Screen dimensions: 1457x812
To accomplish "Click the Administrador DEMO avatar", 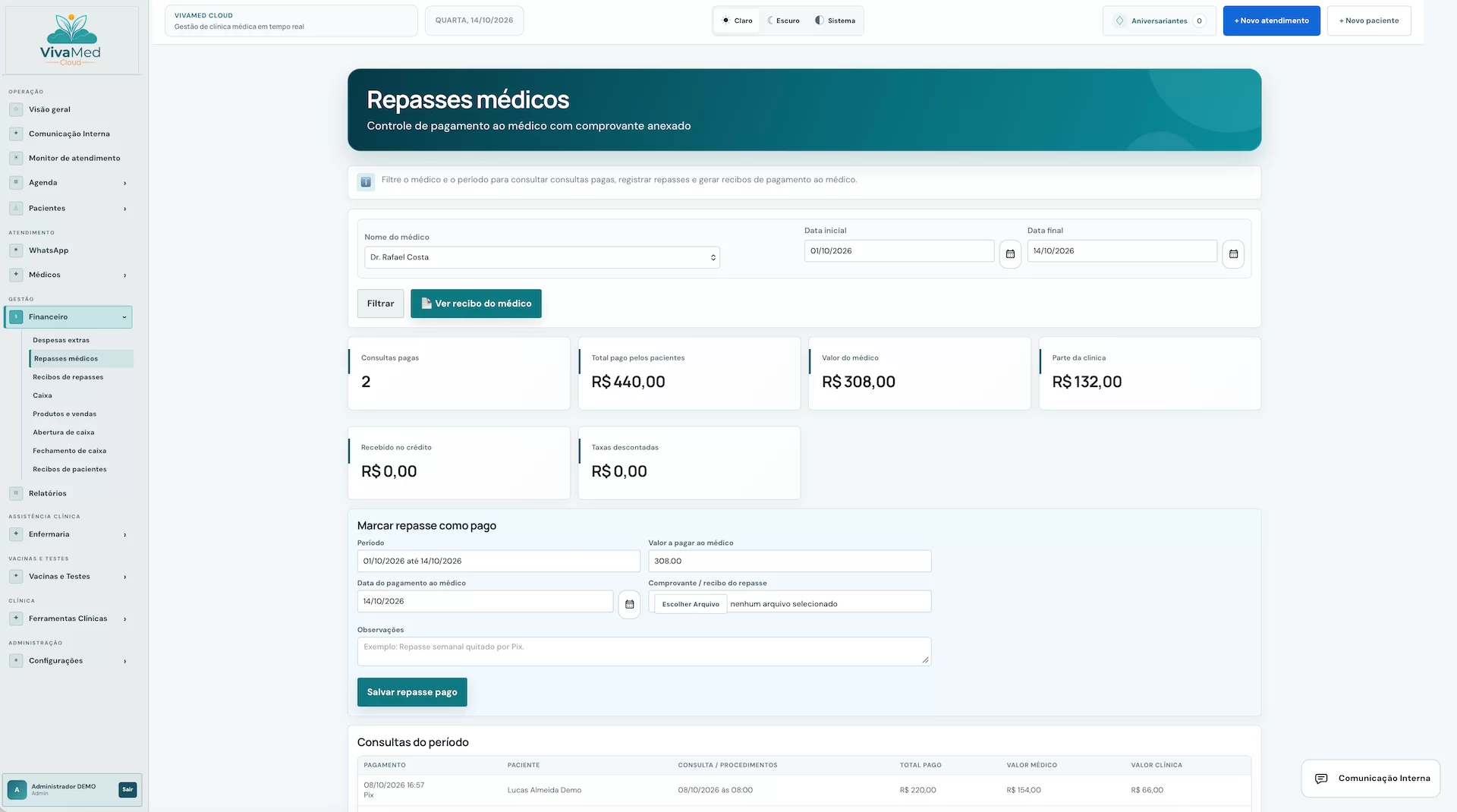I will [x=17, y=790].
